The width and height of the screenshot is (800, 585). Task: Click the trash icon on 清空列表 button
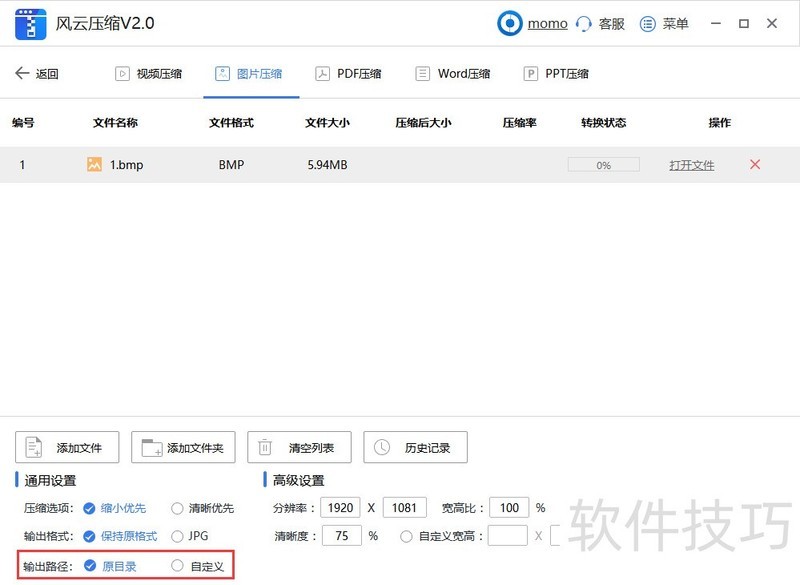(x=265, y=447)
